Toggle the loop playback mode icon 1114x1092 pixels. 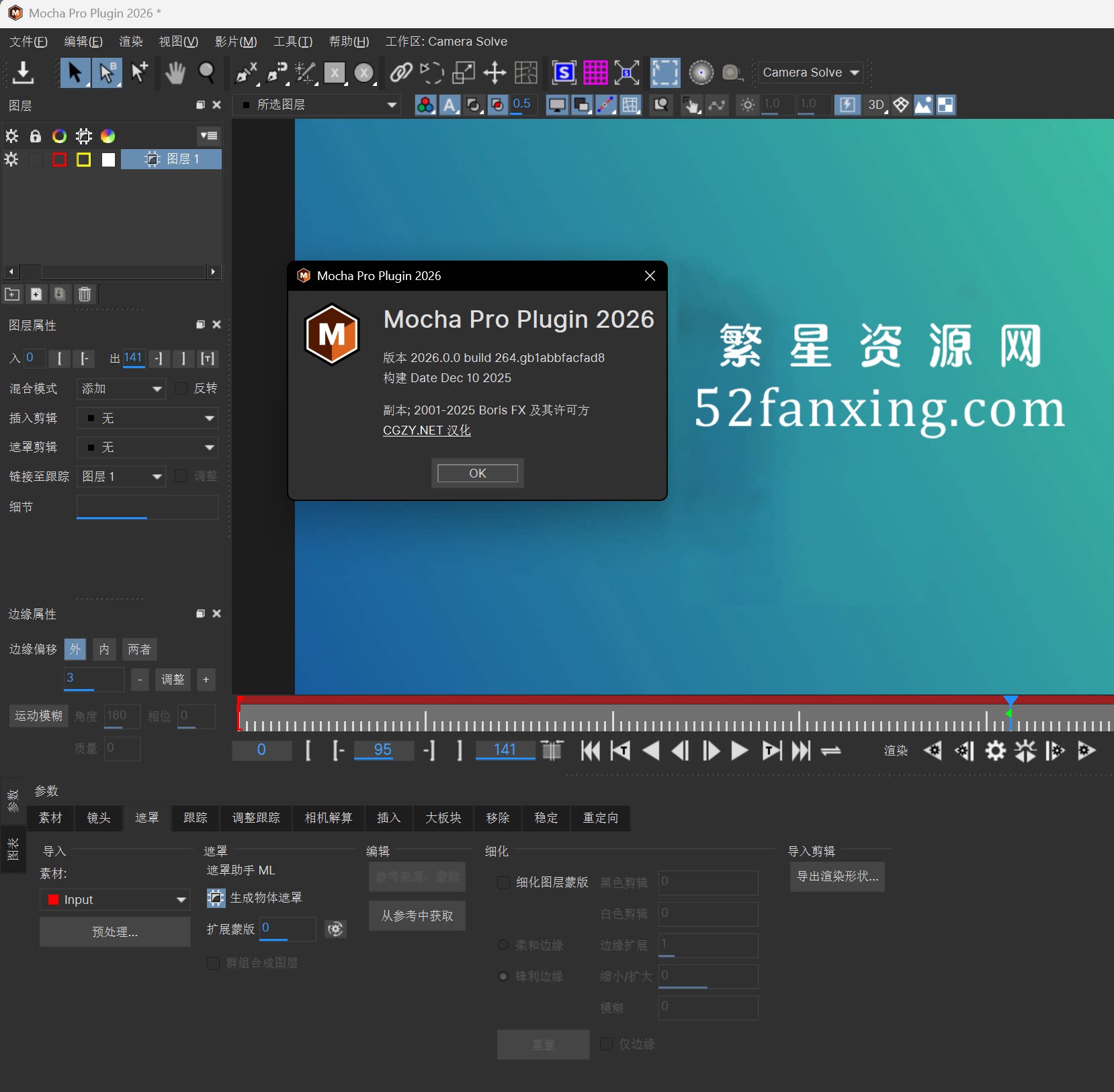(x=831, y=751)
